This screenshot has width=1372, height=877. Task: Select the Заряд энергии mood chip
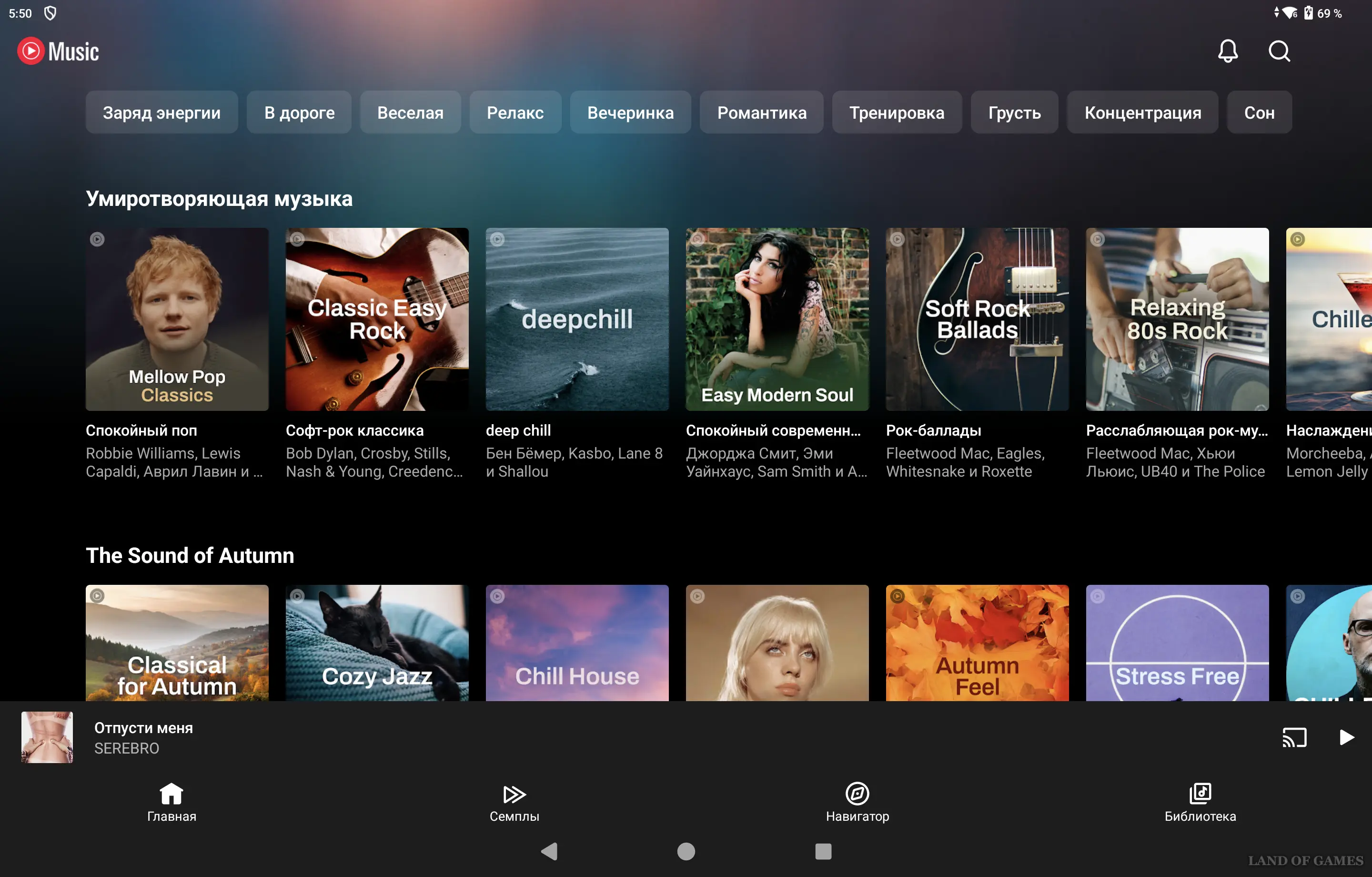[161, 112]
